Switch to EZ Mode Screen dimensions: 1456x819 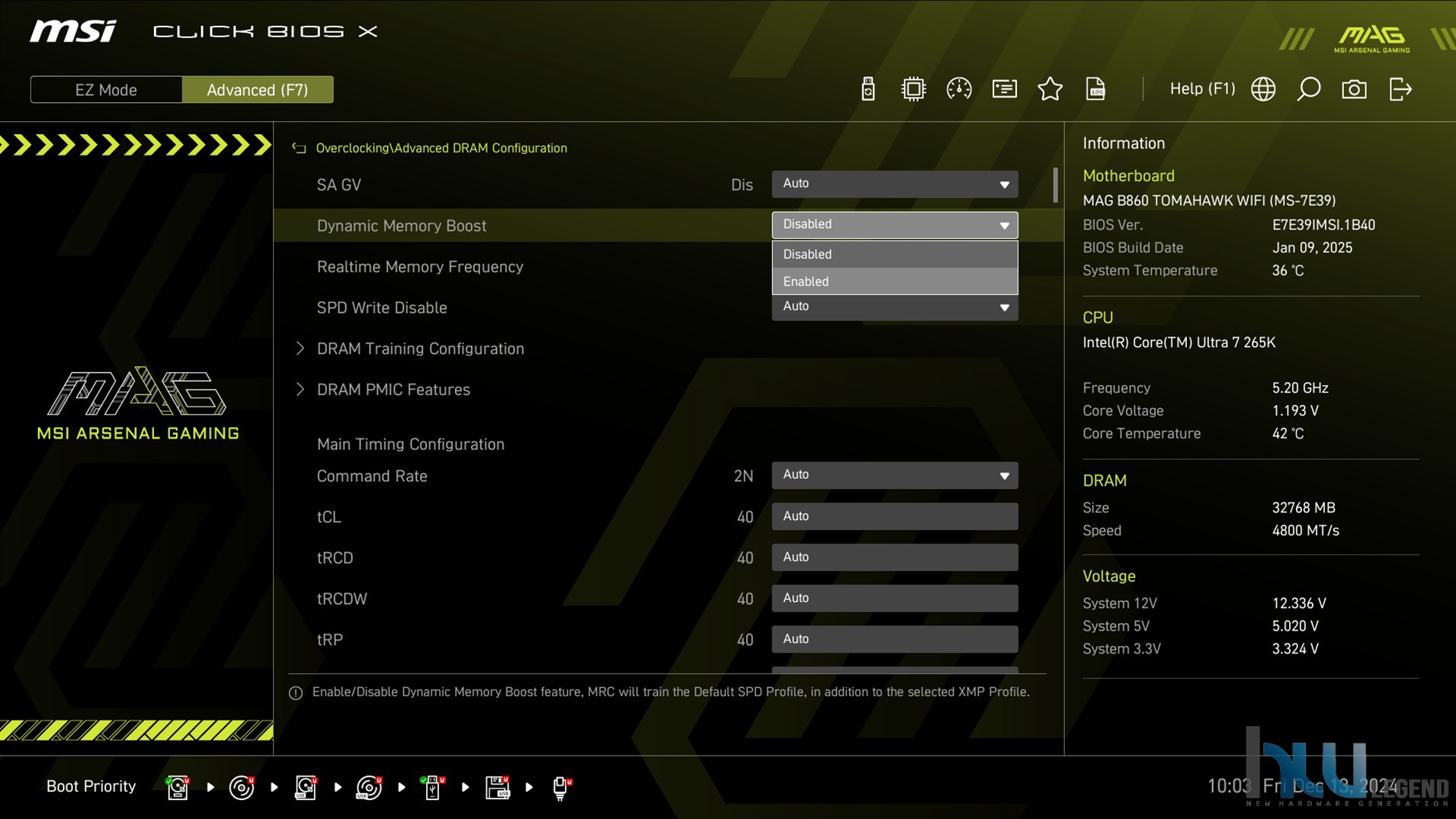point(106,90)
